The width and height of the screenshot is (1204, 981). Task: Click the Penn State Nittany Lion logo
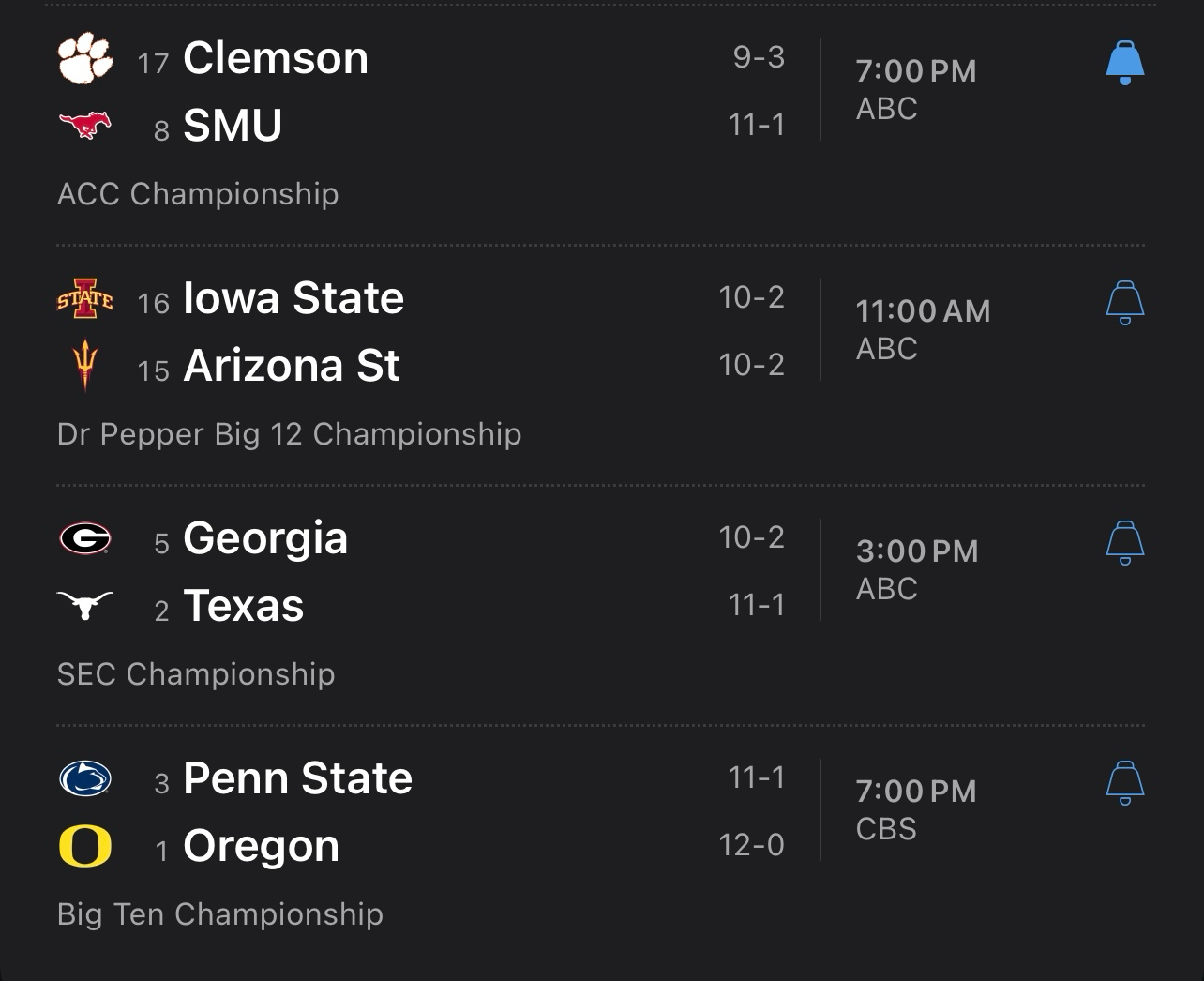(x=85, y=779)
